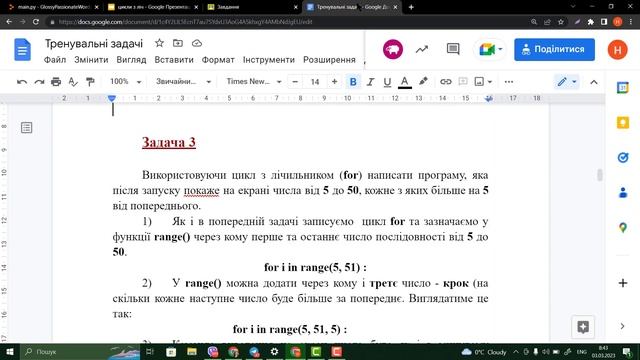The height and width of the screenshot is (360, 640).
Task: Move document using the folder icon
Action: (178, 43)
